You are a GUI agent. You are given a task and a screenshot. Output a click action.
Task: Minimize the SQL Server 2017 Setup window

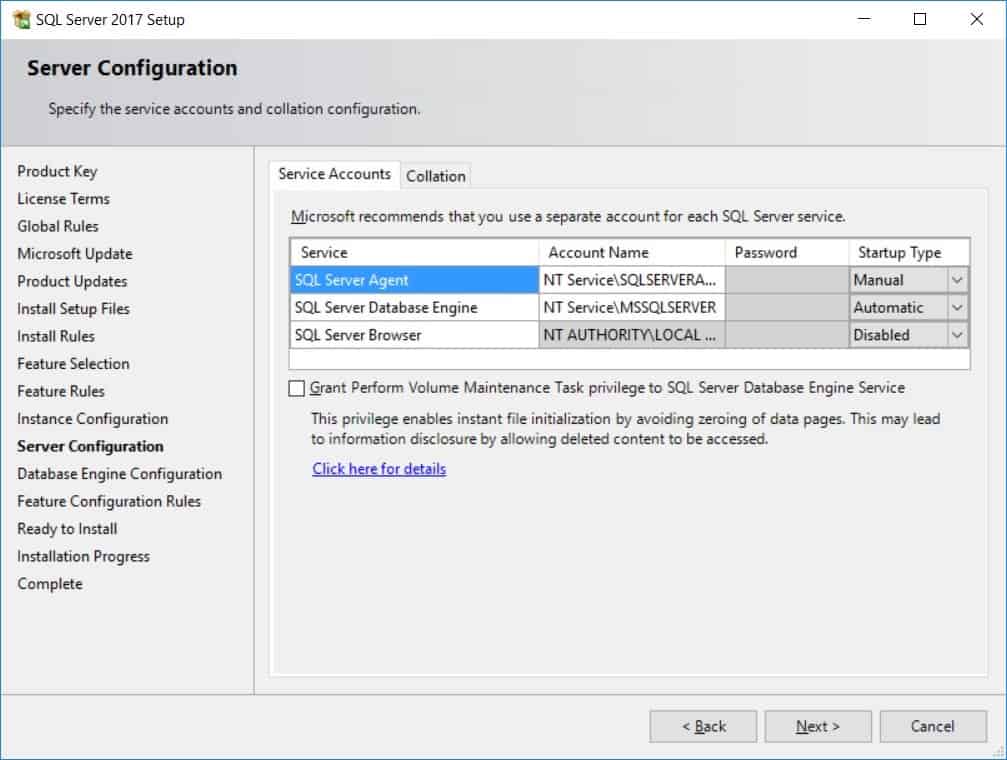864,19
